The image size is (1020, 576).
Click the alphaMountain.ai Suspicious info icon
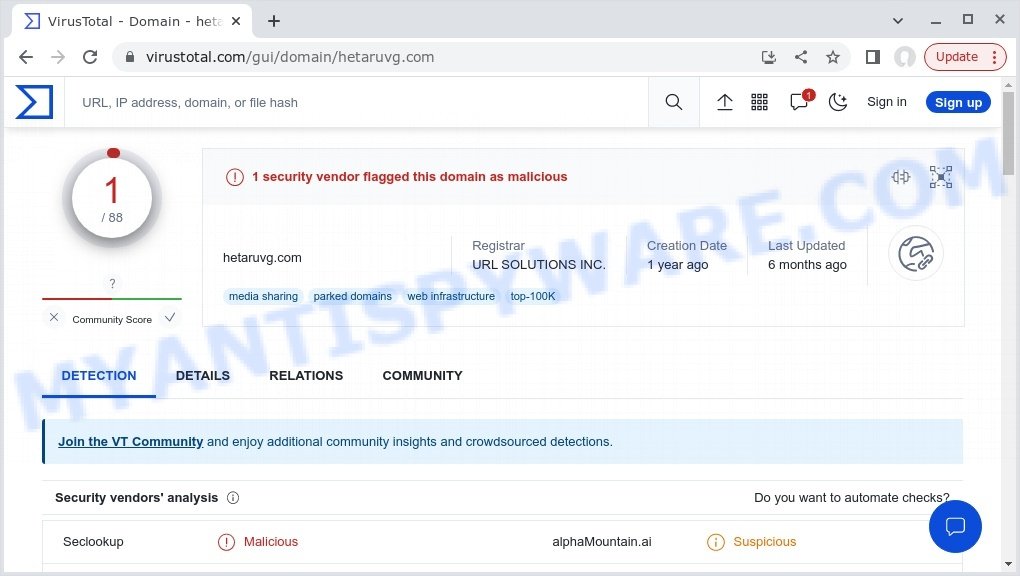716,542
